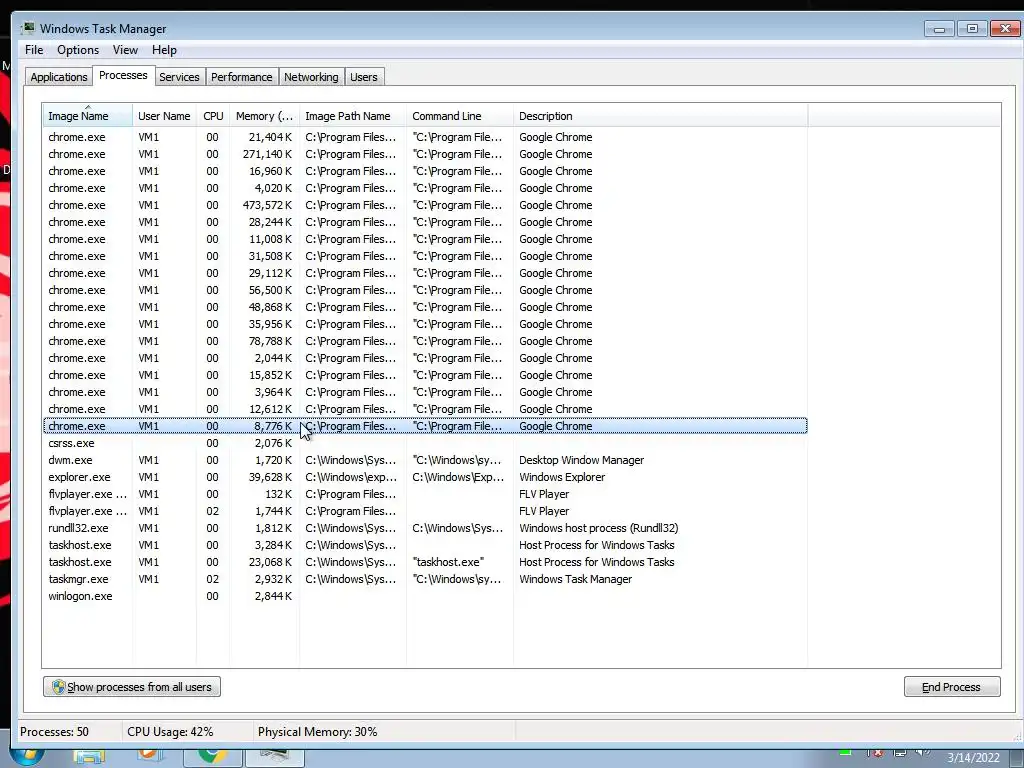
Task: Open Windows Explorer from the taskbar
Action: pos(90,757)
